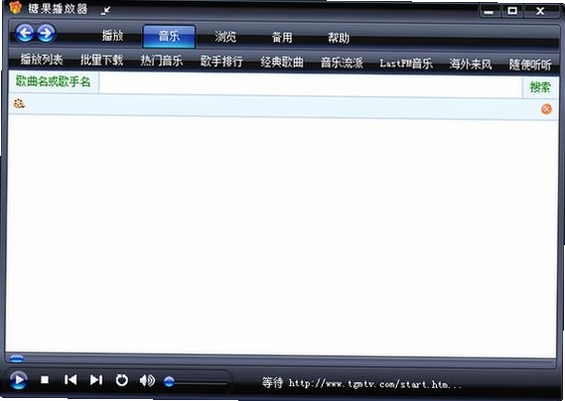Skip to the next track

[x=96, y=380]
